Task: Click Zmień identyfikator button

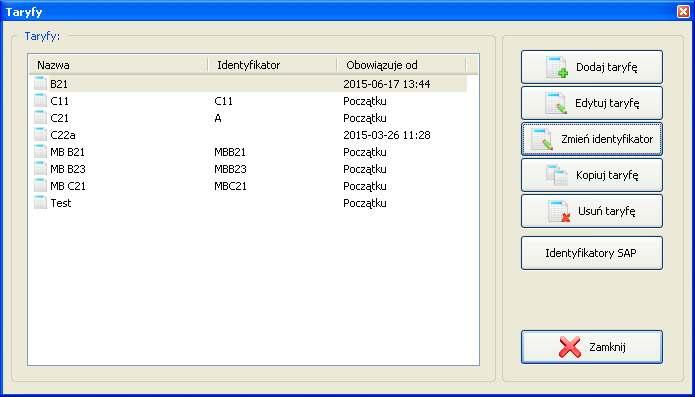Action: click(x=592, y=139)
